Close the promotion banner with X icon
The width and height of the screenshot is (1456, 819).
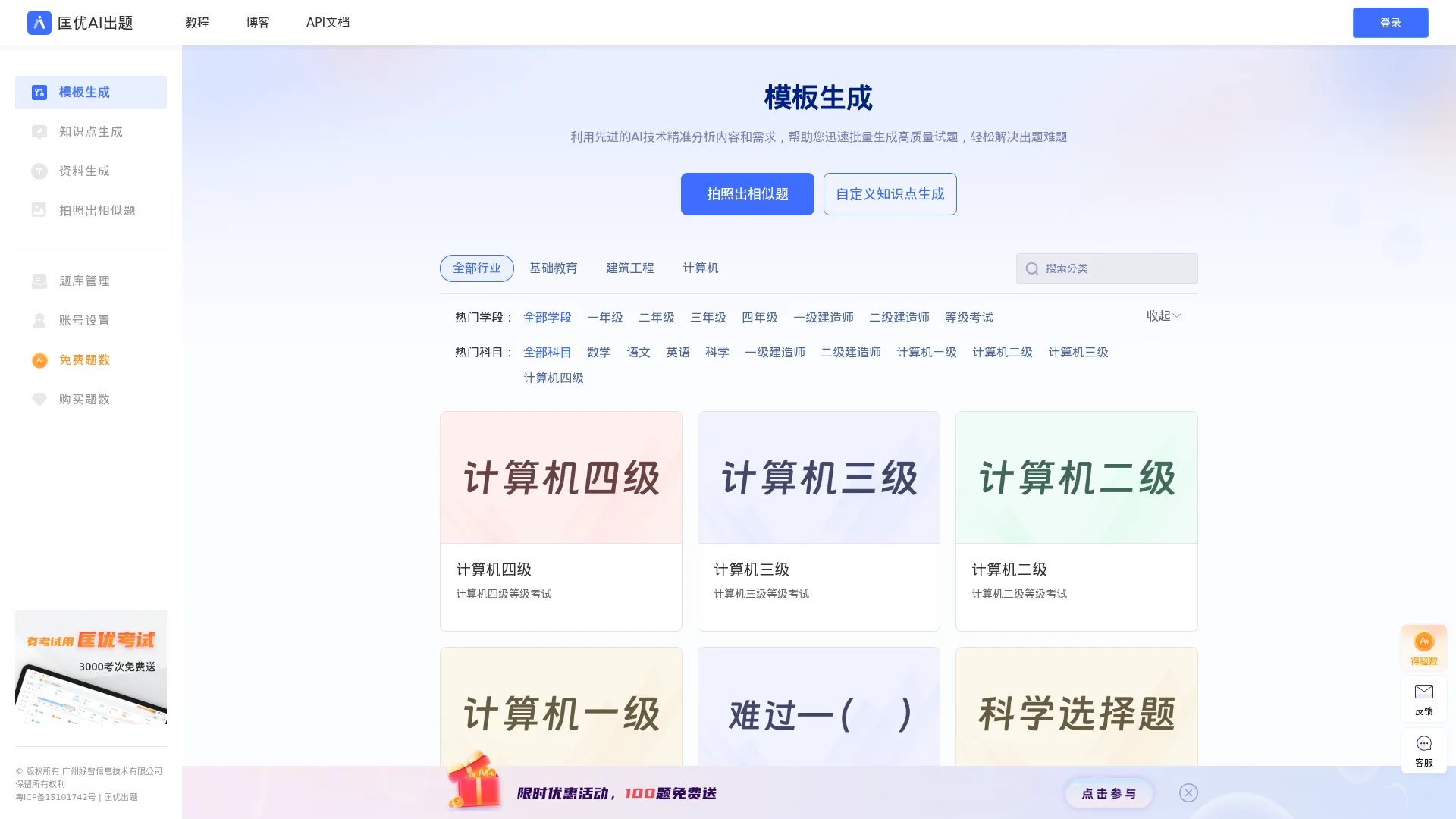(1188, 792)
